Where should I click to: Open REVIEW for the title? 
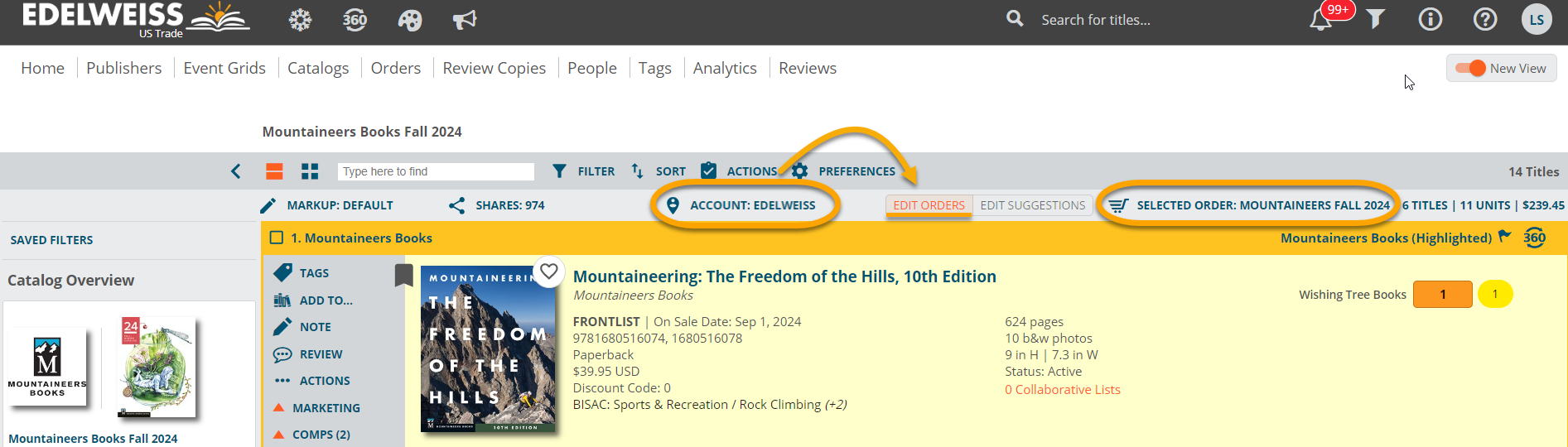coord(307,354)
